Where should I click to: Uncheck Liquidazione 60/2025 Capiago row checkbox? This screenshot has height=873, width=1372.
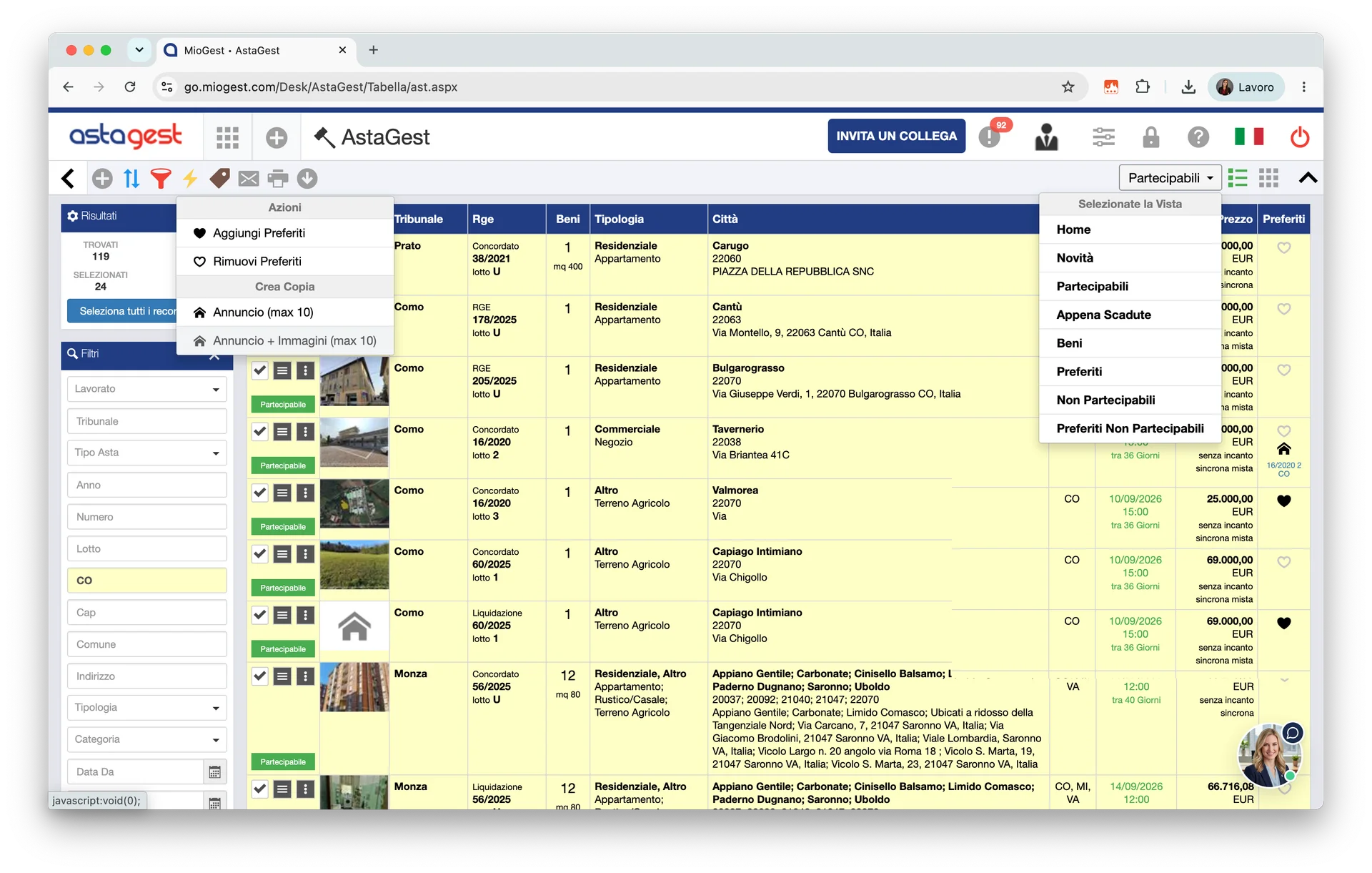pyautogui.click(x=260, y=615)
